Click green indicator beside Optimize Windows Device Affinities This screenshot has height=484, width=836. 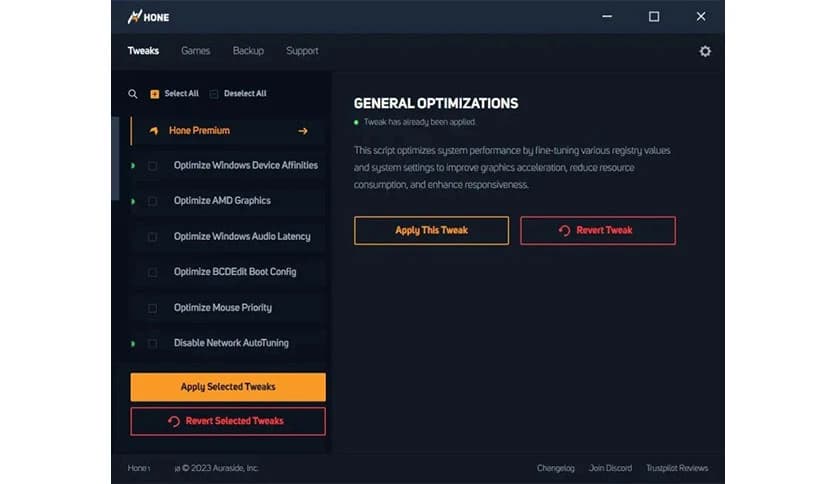[x=133, y=166]
